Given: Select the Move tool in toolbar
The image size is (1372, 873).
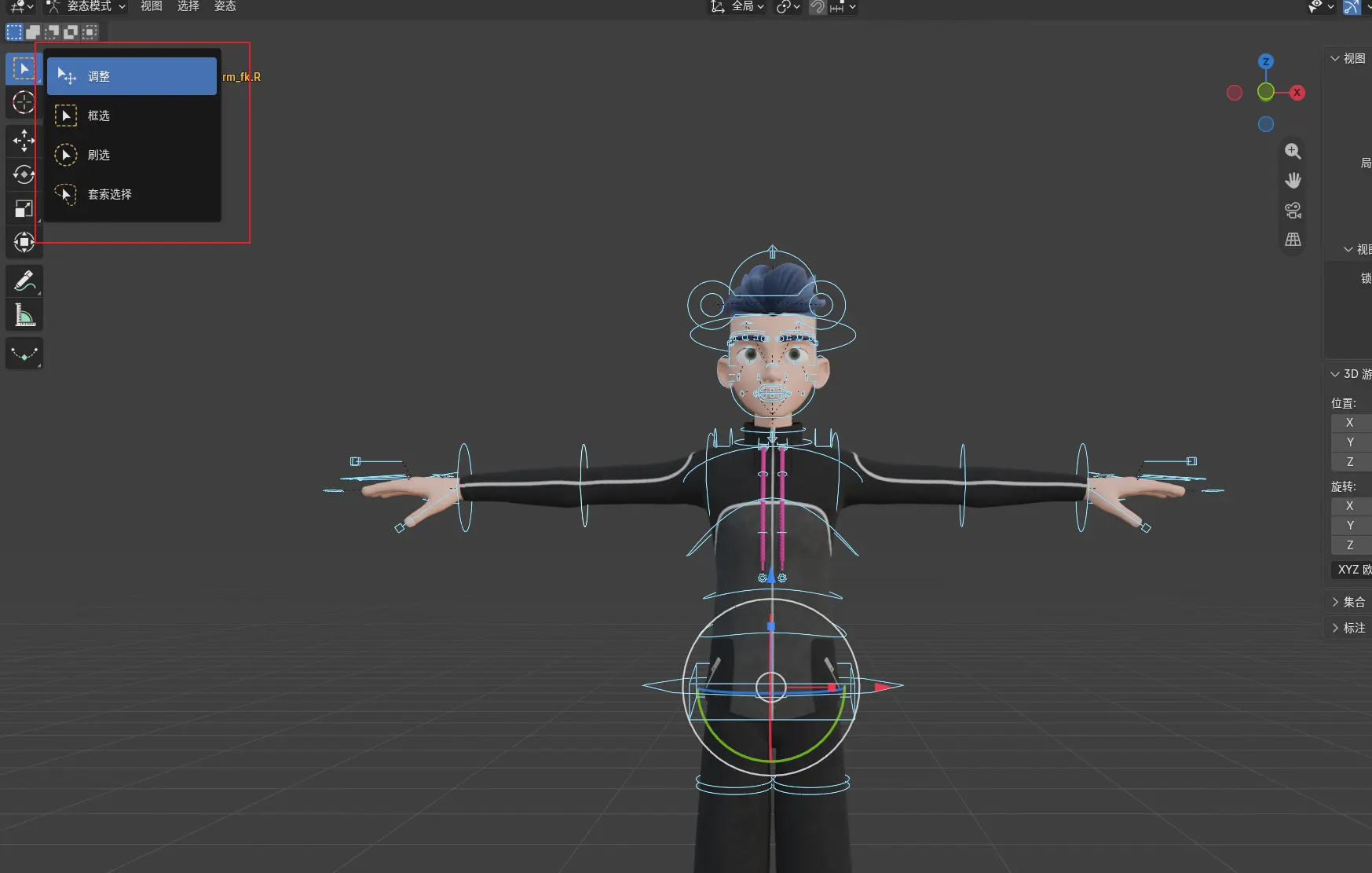Looking at the screenshot, I should (24, 141).
